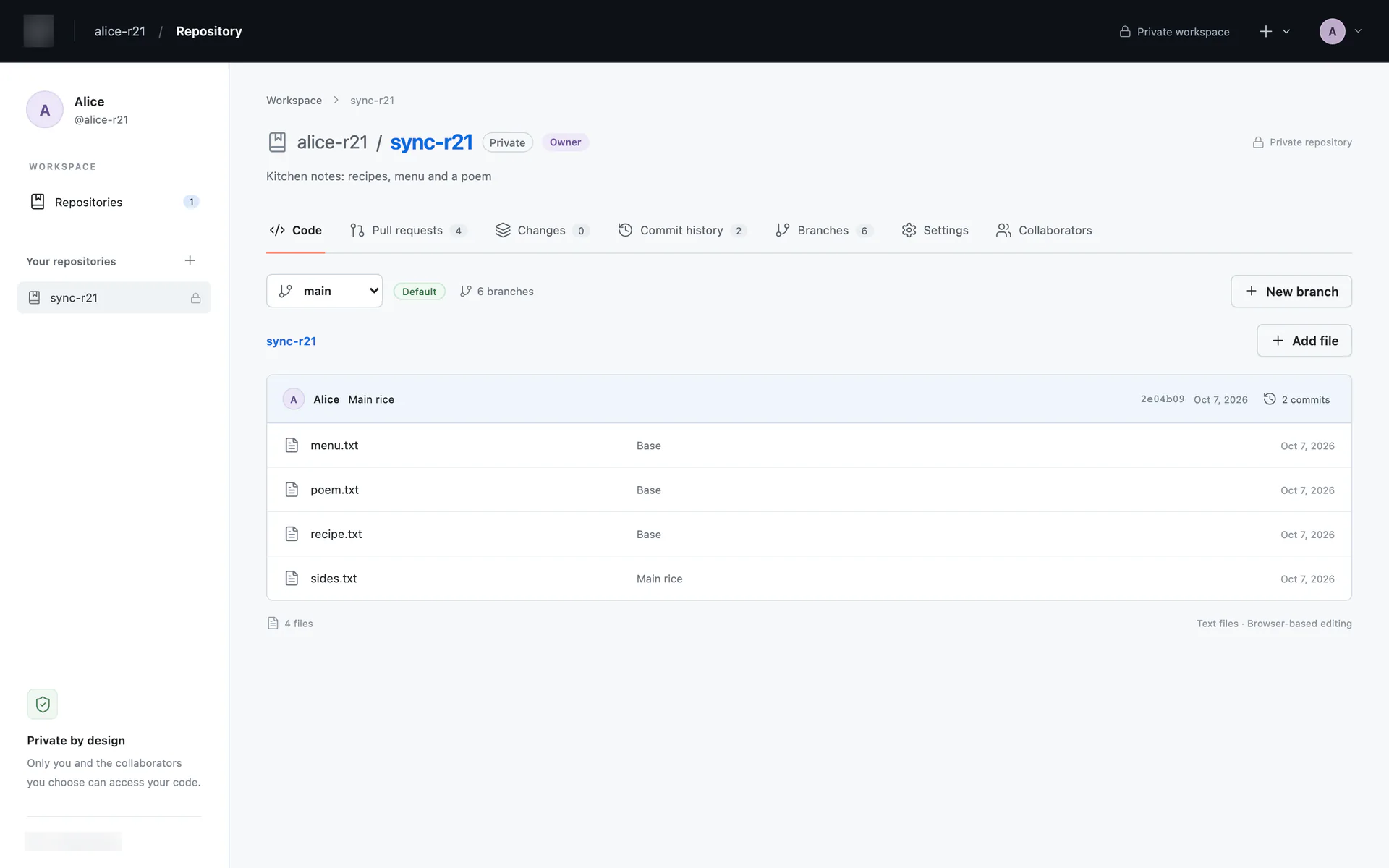Open the Pull requests tab
Image resolution: width=1389 pixels, height=868 pixels.
pos(408,230)
